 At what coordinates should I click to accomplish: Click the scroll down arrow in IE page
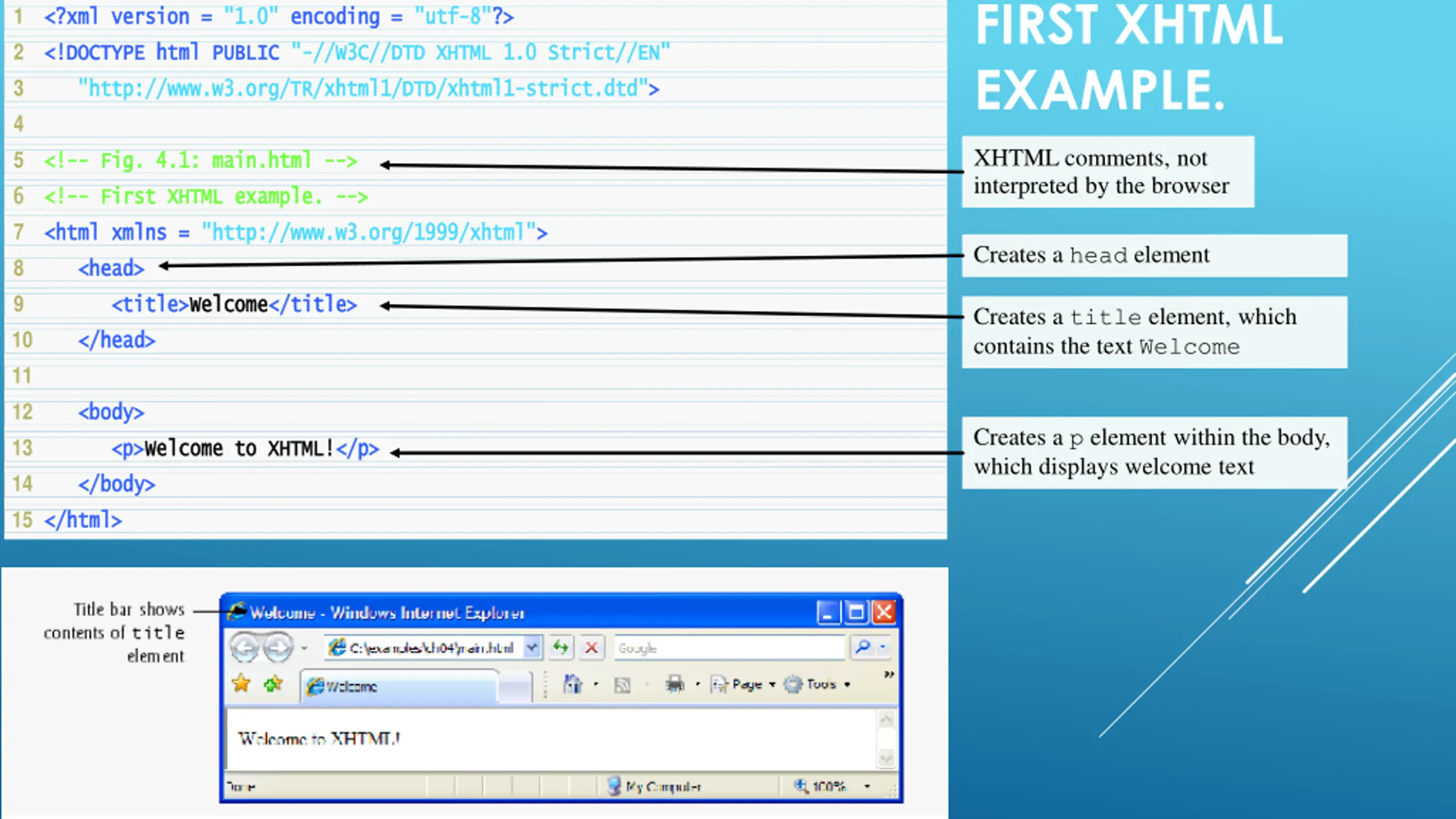(x=886, y=758)
